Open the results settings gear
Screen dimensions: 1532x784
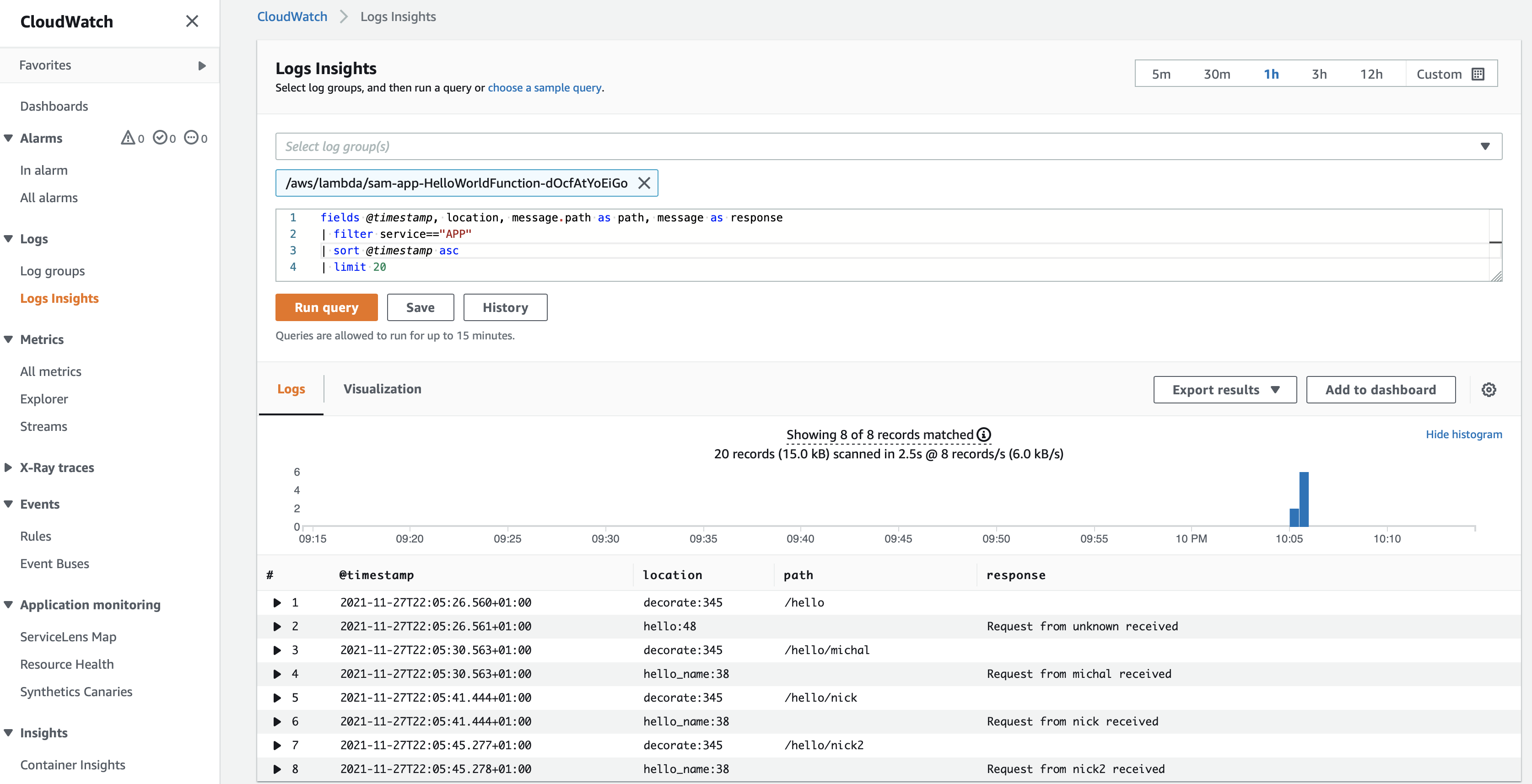point(1489,389)
